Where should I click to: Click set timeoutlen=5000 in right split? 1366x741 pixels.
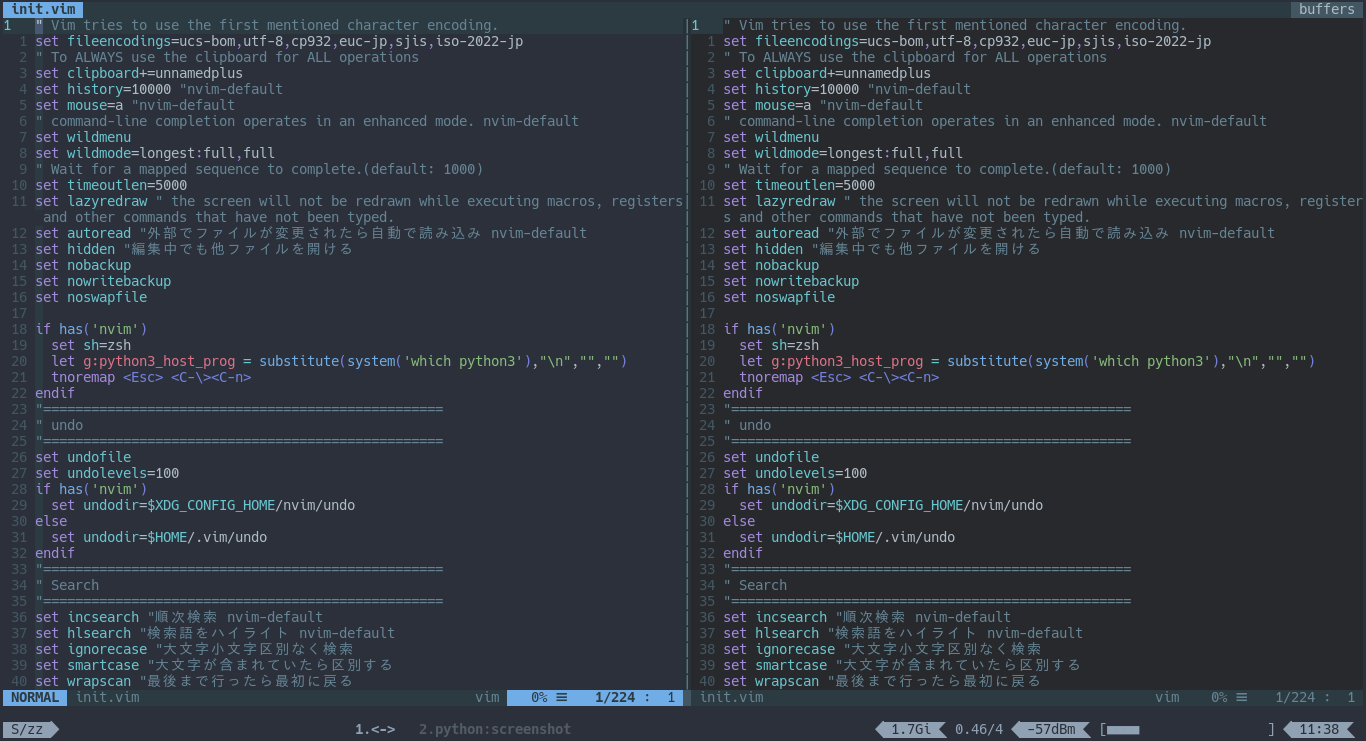[799, 185]
